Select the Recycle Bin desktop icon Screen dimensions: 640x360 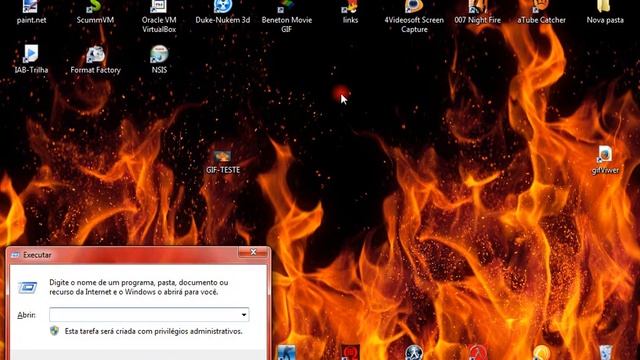(605, 352)
